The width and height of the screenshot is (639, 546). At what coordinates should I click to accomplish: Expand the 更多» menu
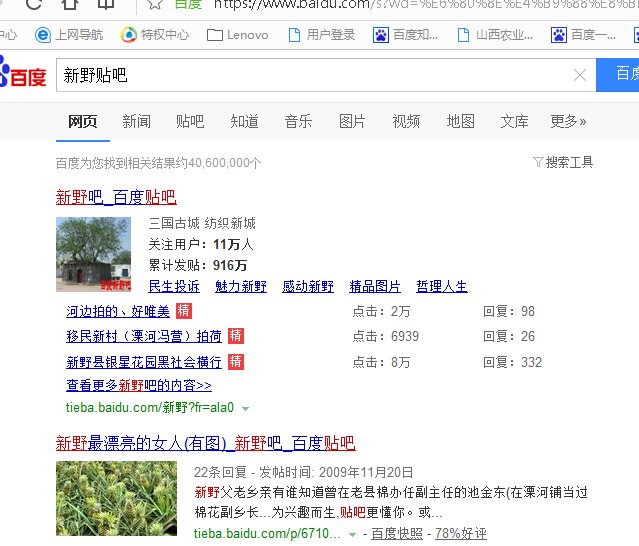point(568,121)
